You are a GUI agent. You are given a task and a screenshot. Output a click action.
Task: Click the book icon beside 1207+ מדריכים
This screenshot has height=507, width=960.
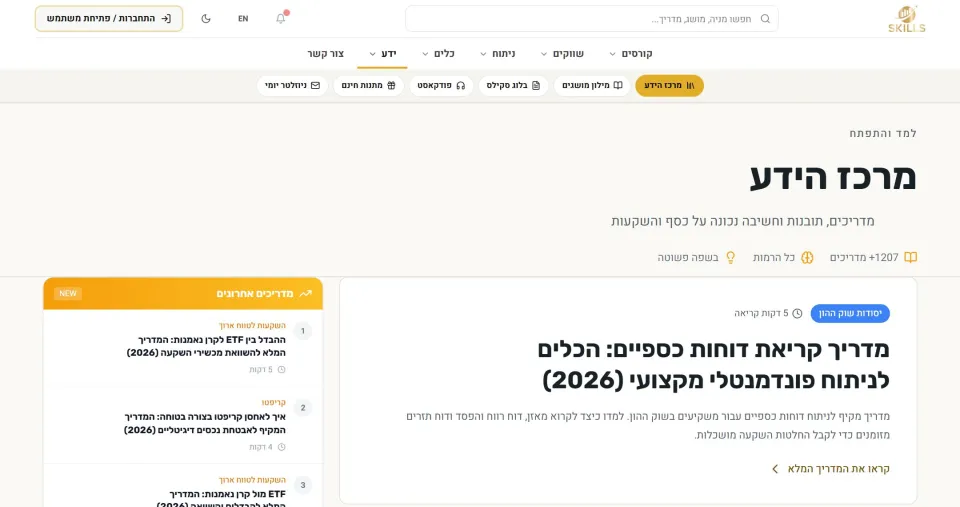pyautogui.click(x=910, y=258)
